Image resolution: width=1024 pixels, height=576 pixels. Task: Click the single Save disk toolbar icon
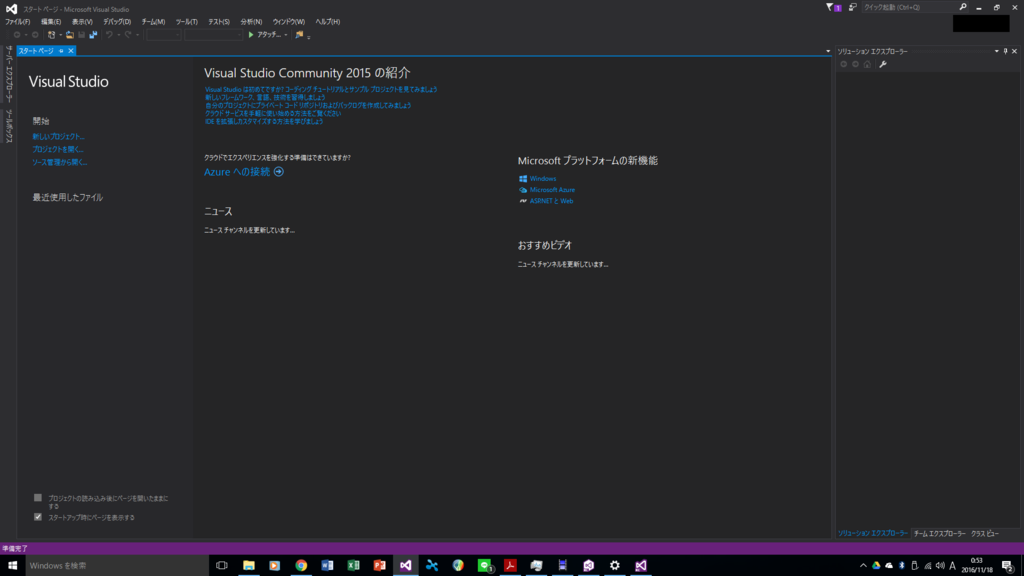click(82, 35)
